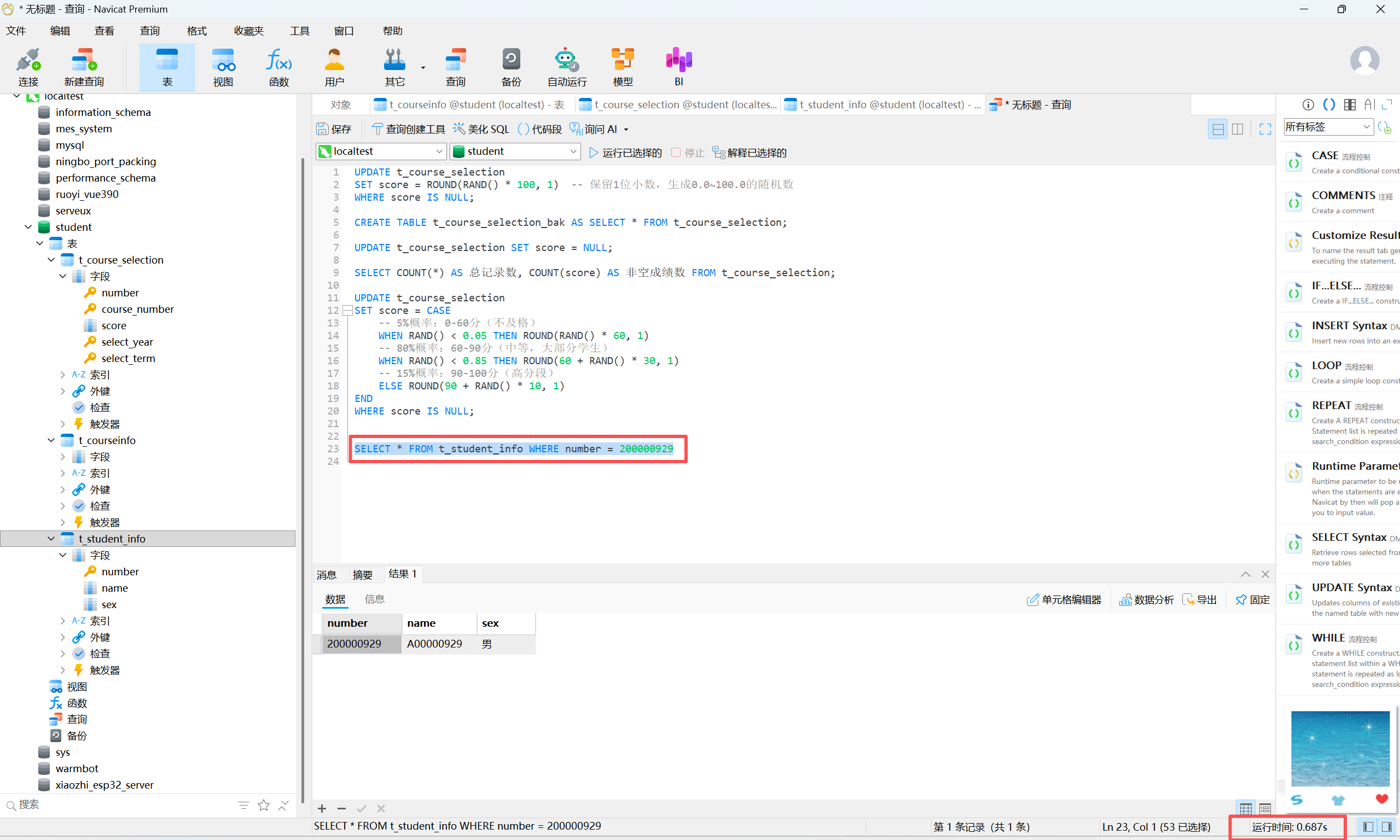The height and width of the screenshot is (840, 1400).
Task: Open the query builder tool
Action: (408, 129)
